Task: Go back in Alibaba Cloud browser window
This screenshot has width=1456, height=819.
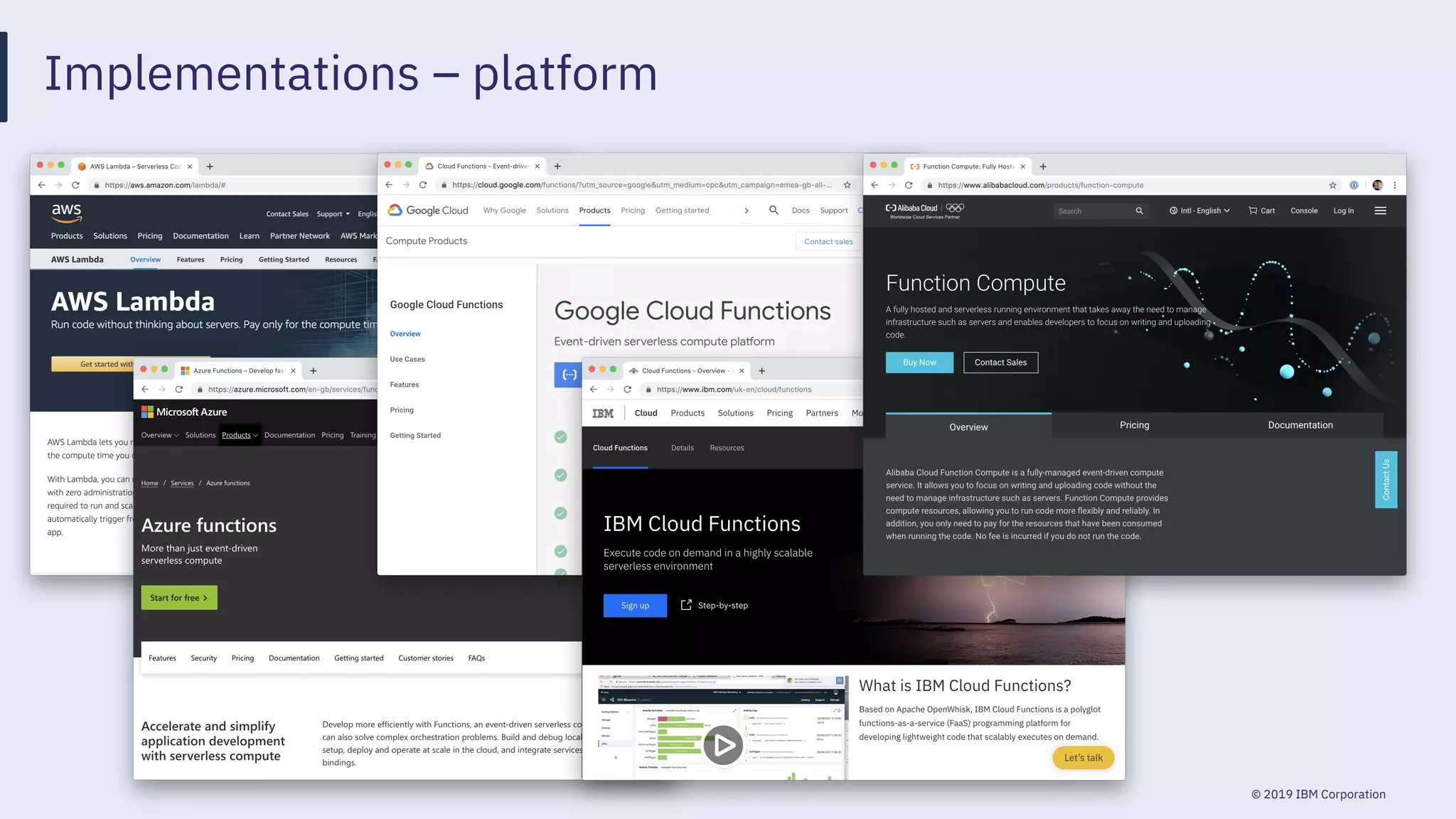Action: point(874,185)
